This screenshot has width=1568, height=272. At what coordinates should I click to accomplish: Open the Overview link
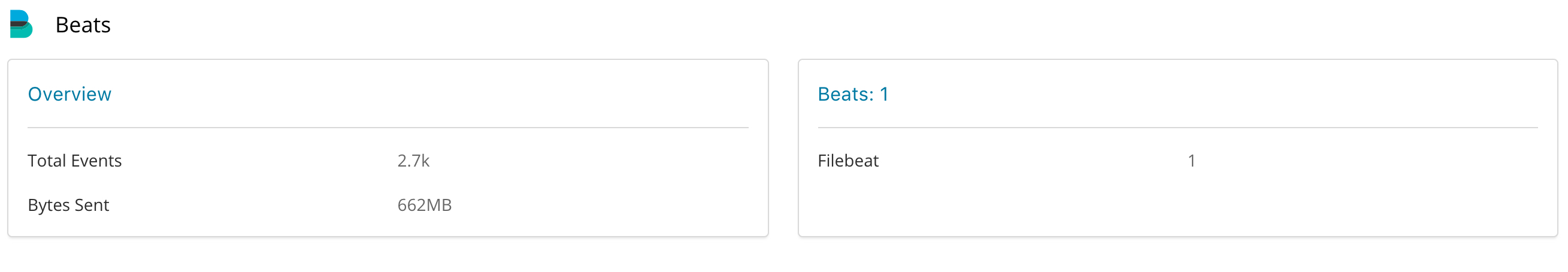(69, 94)
